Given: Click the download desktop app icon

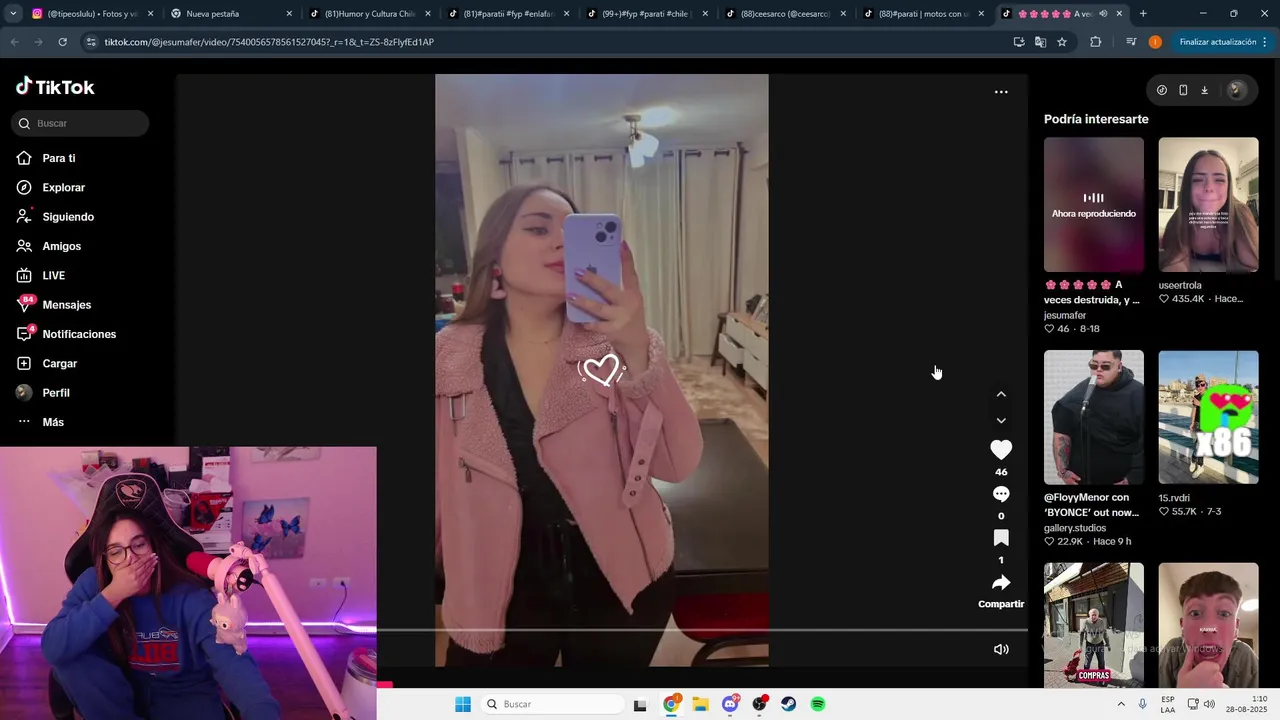Looking at the screenshot, I should pyautogui.click(x=1204, y=90).
